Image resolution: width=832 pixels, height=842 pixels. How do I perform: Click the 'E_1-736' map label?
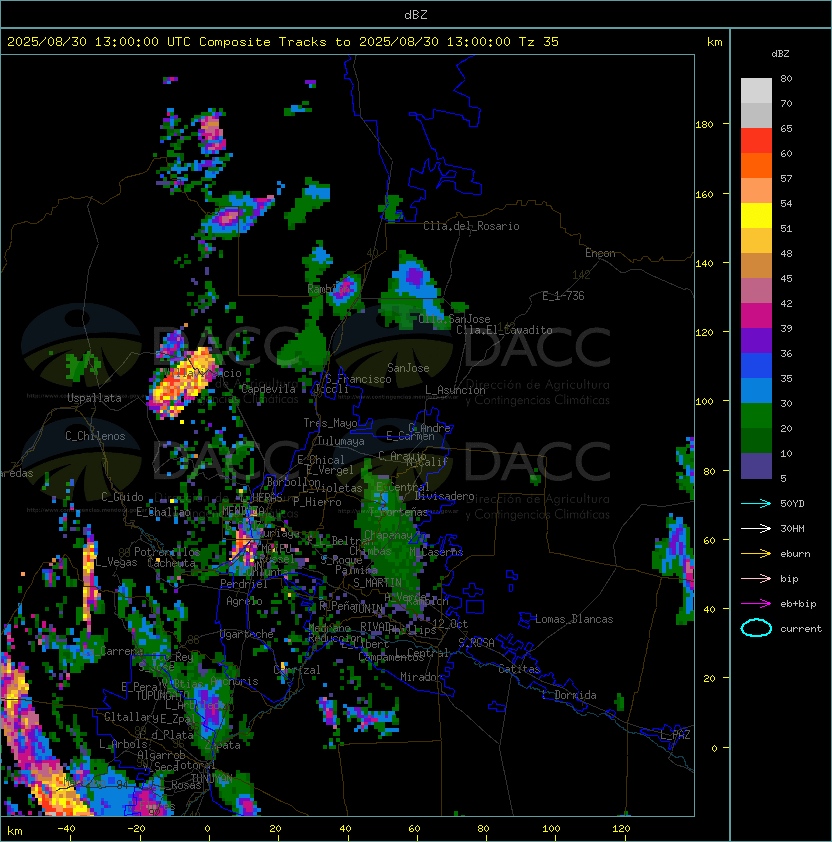click(x=563, y=296)
